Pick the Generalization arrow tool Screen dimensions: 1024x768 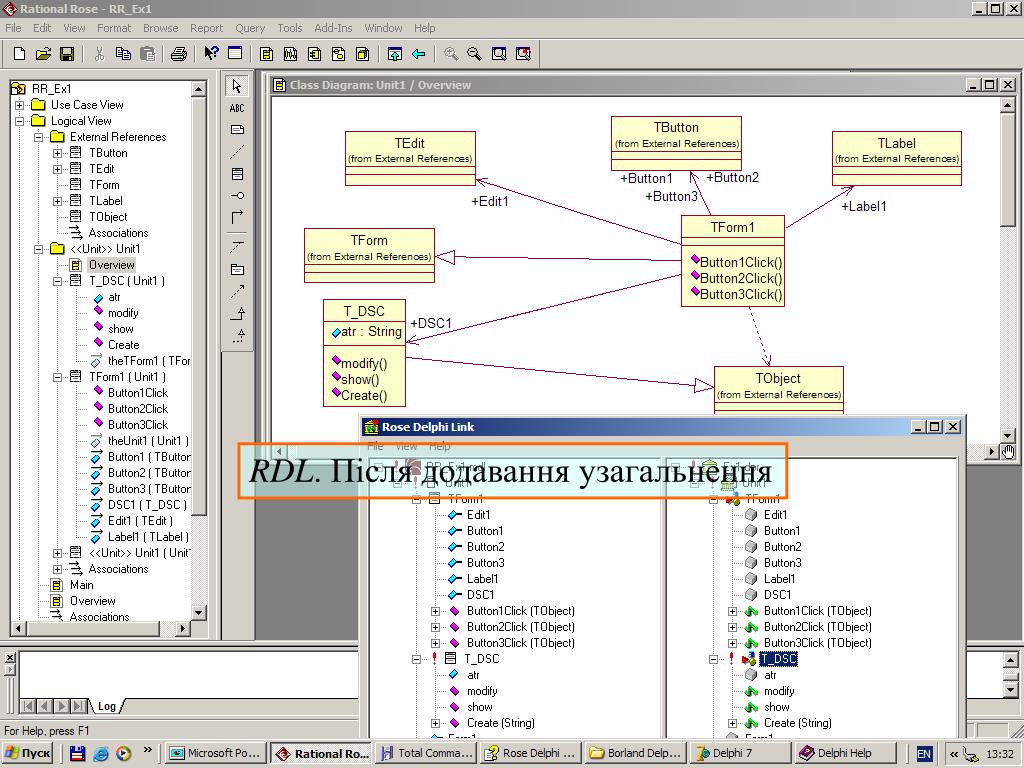[x=237, y=314]
